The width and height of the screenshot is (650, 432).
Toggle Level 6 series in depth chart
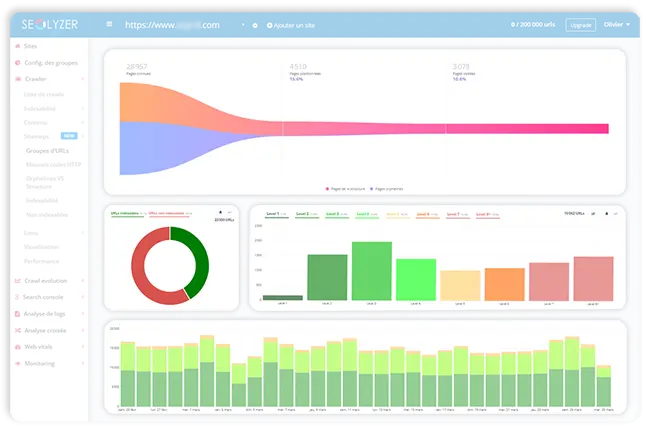click(x=427, y=214)
